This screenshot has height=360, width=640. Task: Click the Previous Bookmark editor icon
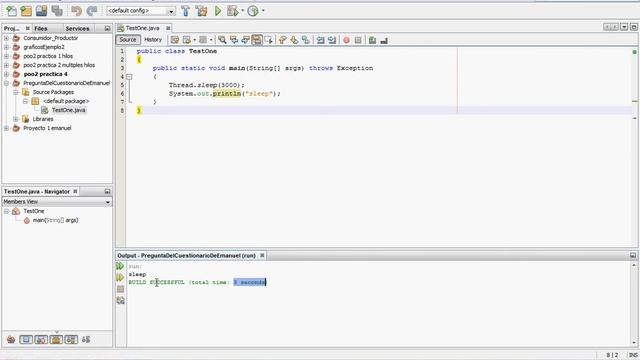(x=282, y=40)
